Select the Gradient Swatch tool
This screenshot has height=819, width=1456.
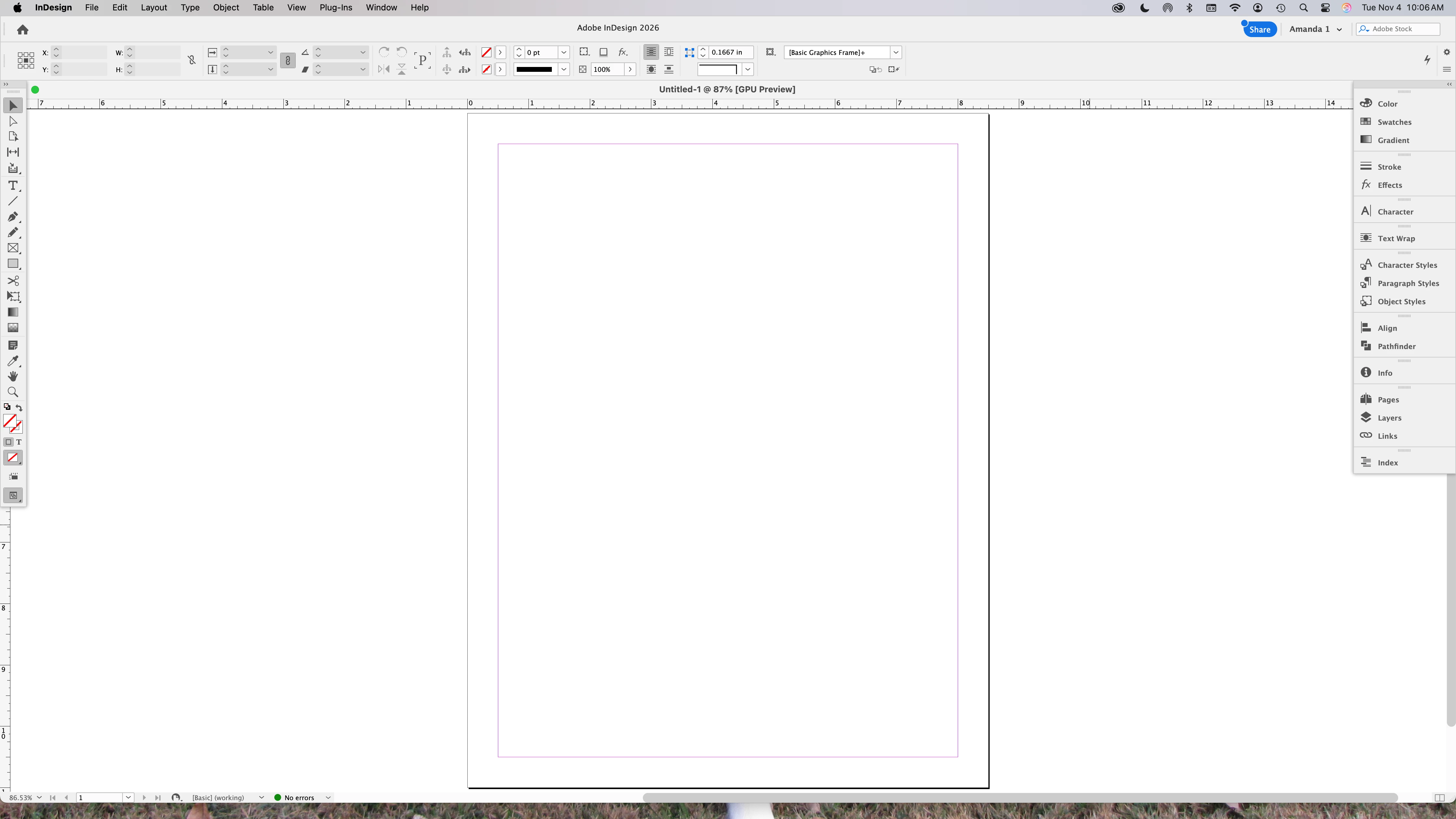[x=12, y=313]
